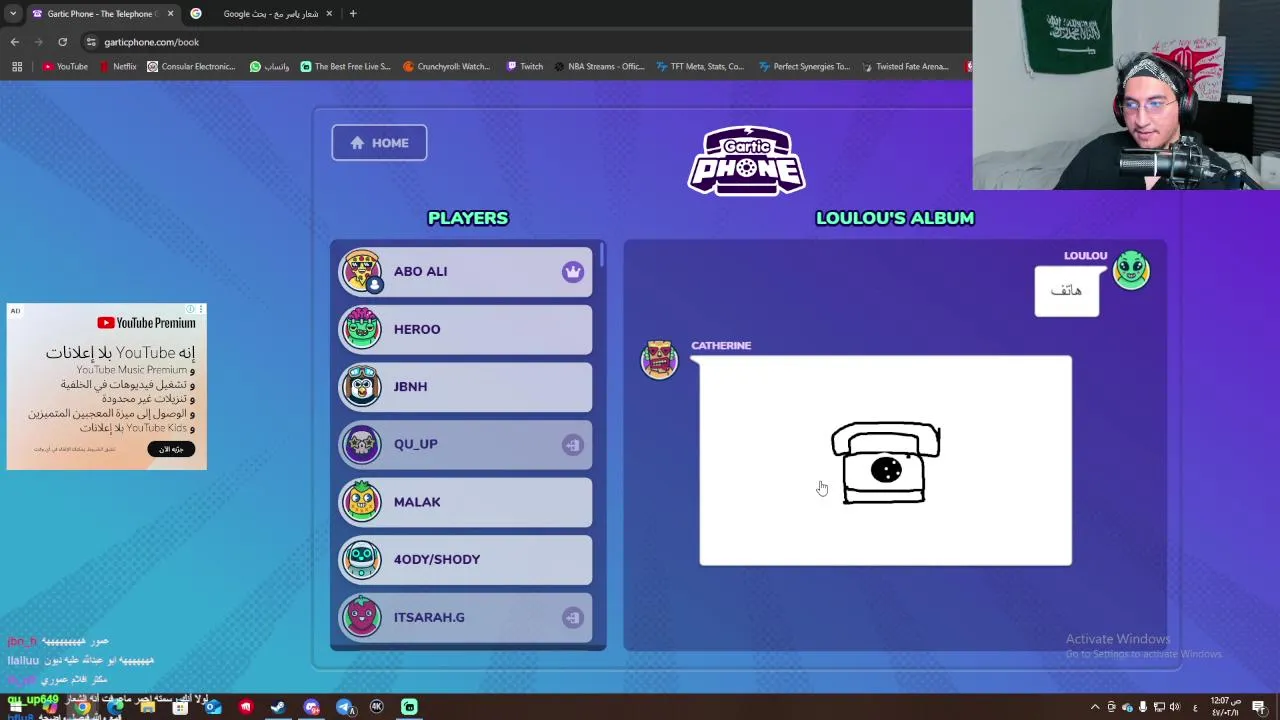1280x720 pixels.
Task: Select player ABO ALI in the list
Action: point(465,272)
